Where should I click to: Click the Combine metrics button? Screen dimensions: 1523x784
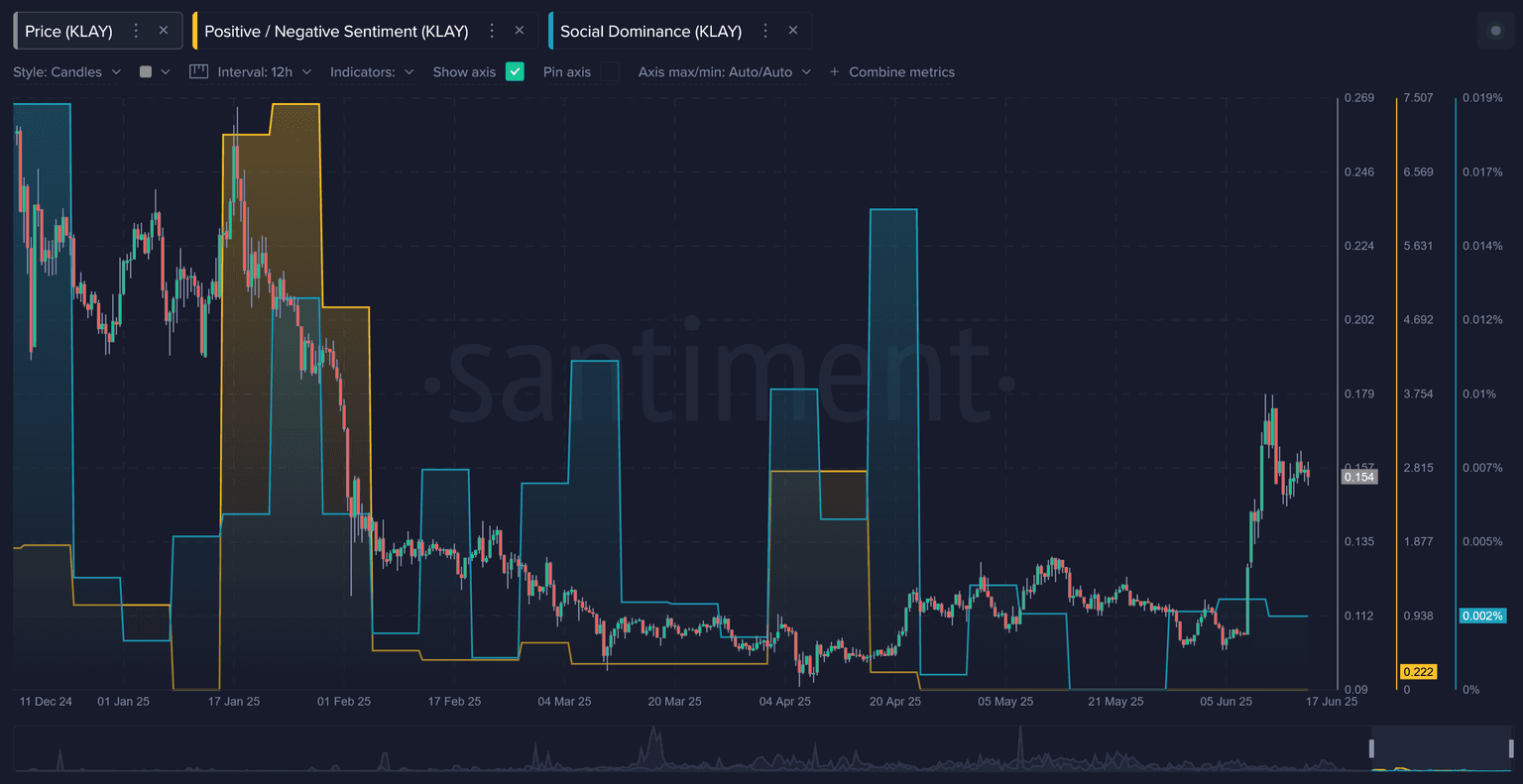click(x=901, y=71)
